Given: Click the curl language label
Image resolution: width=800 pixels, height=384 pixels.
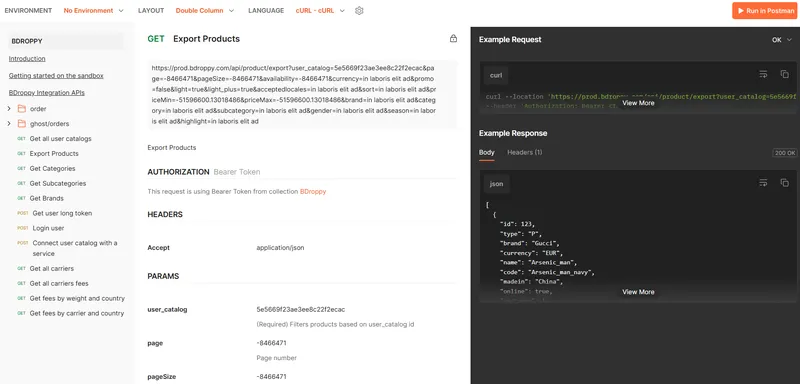Looking at the screenshot, I should (496, 75).
